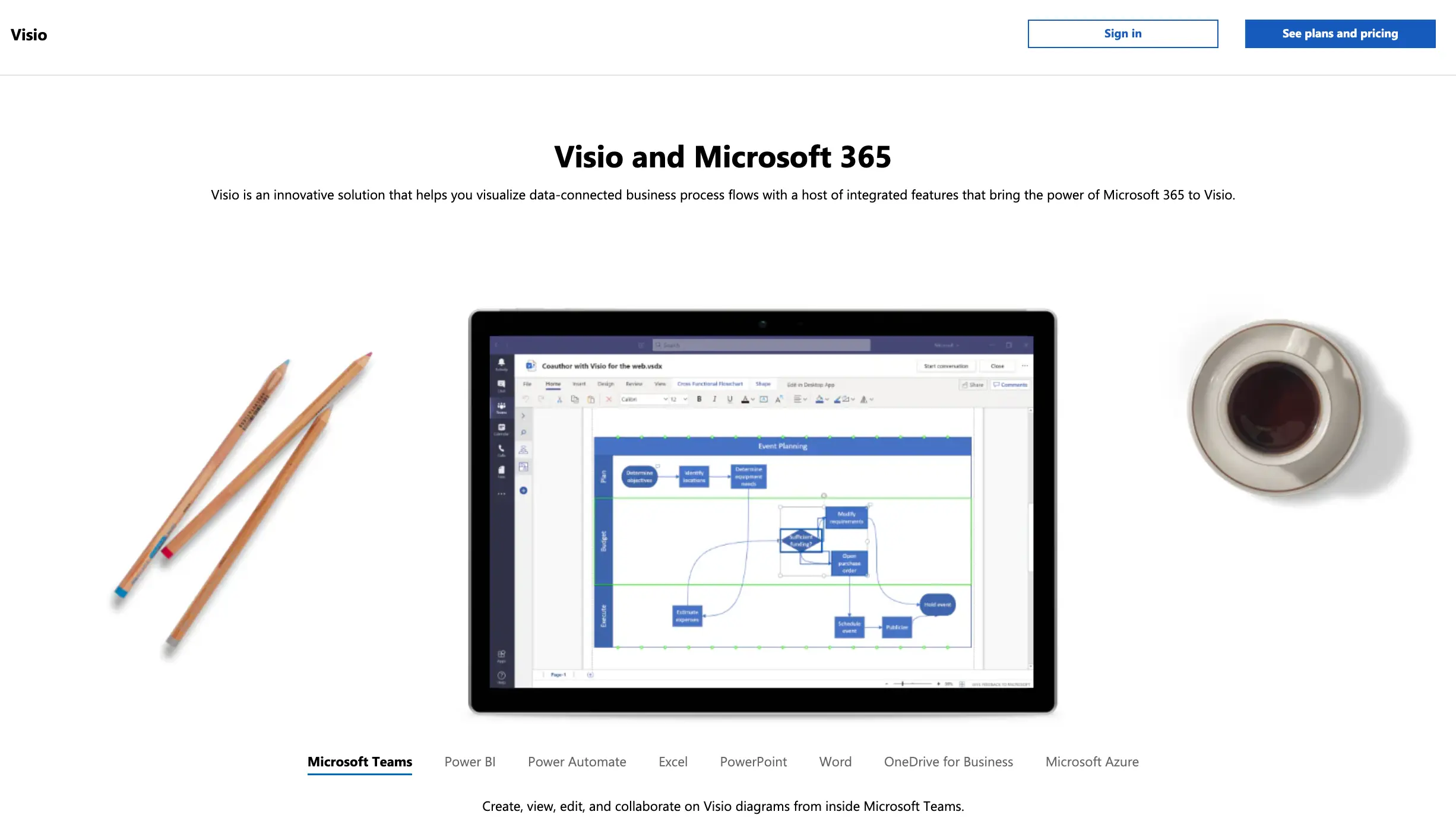Screen dimensions: 1456x837
Task: Switch to the Power BI tab
Action: [470, 762]
